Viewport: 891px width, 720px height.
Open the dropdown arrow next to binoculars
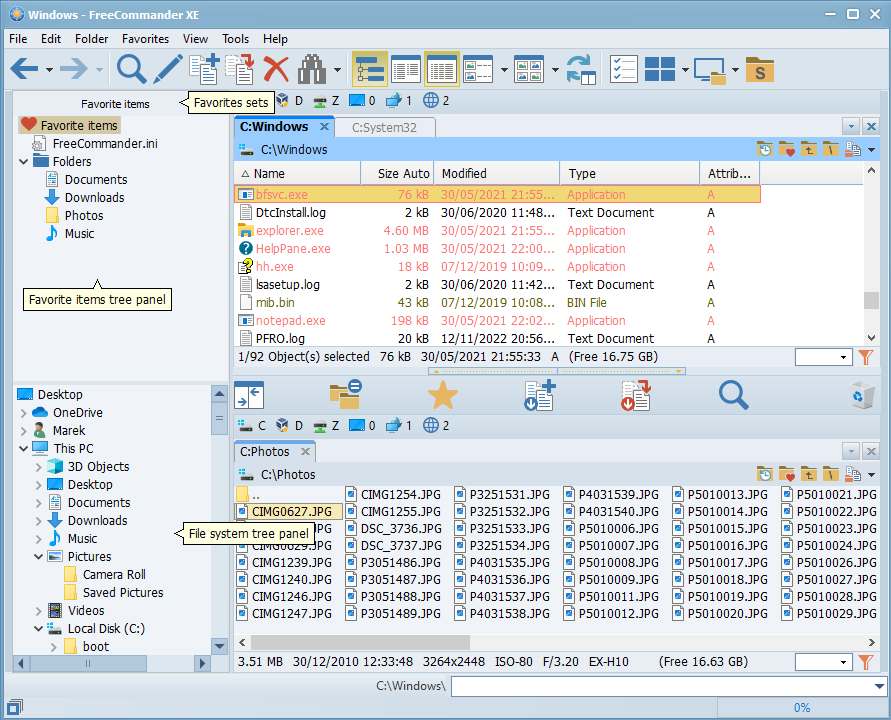coord(337,70)
